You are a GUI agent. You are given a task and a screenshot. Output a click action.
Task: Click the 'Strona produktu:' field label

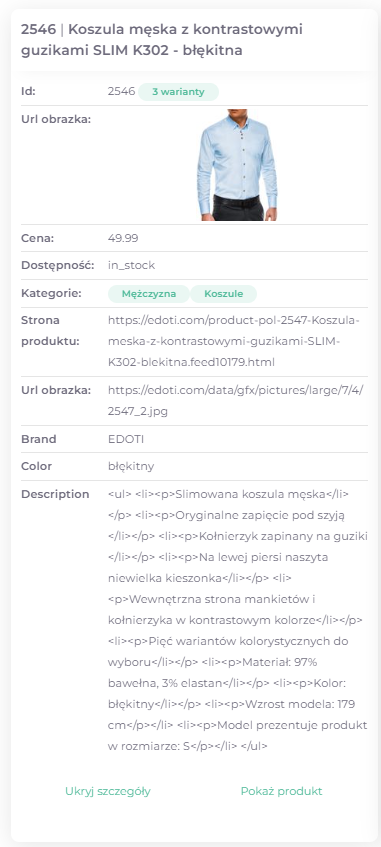coord(50,331)
